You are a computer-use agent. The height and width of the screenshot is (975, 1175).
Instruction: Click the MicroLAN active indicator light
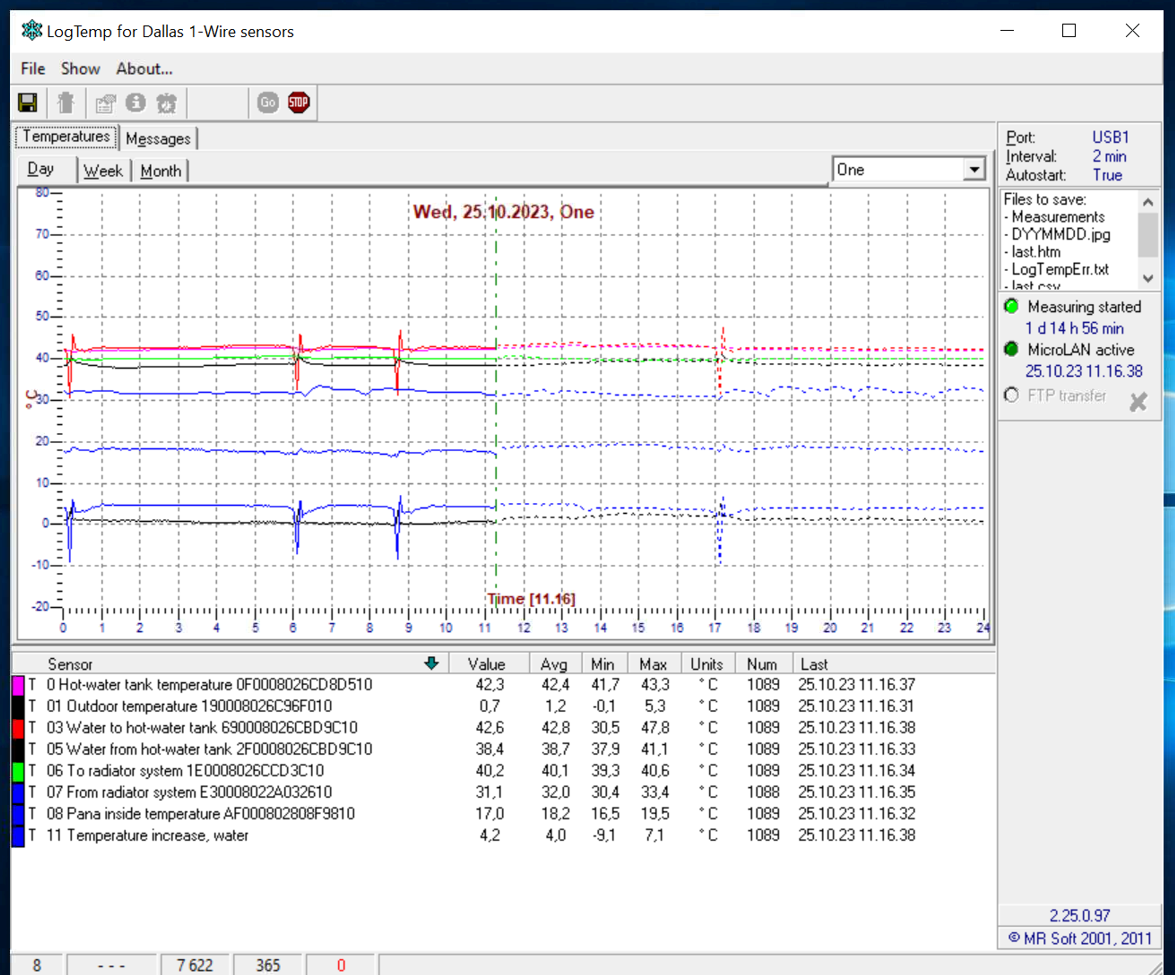(1012, 350)
